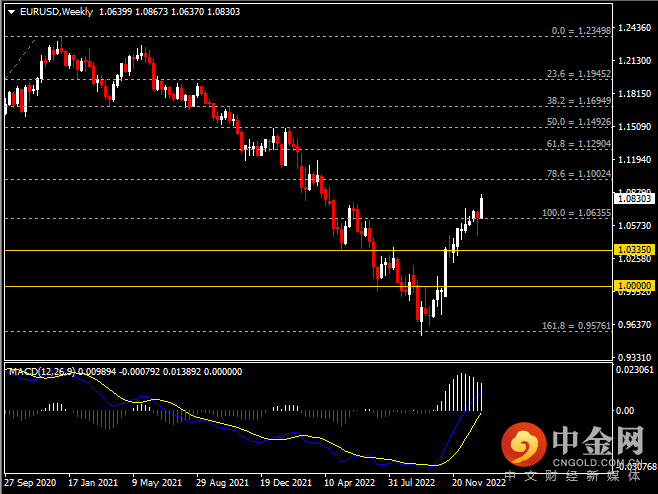Click the 17 Jan 2021 date label
The width and height of the screenshot is (658, 494).
93,483
